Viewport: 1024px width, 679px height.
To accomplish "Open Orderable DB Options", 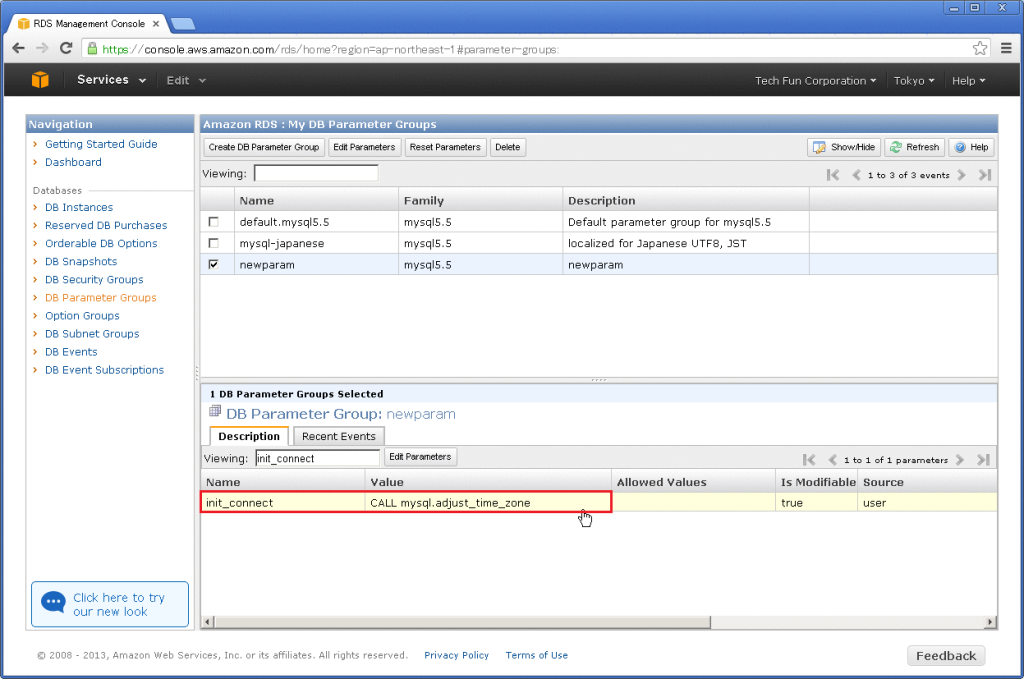I will [101, 243].
